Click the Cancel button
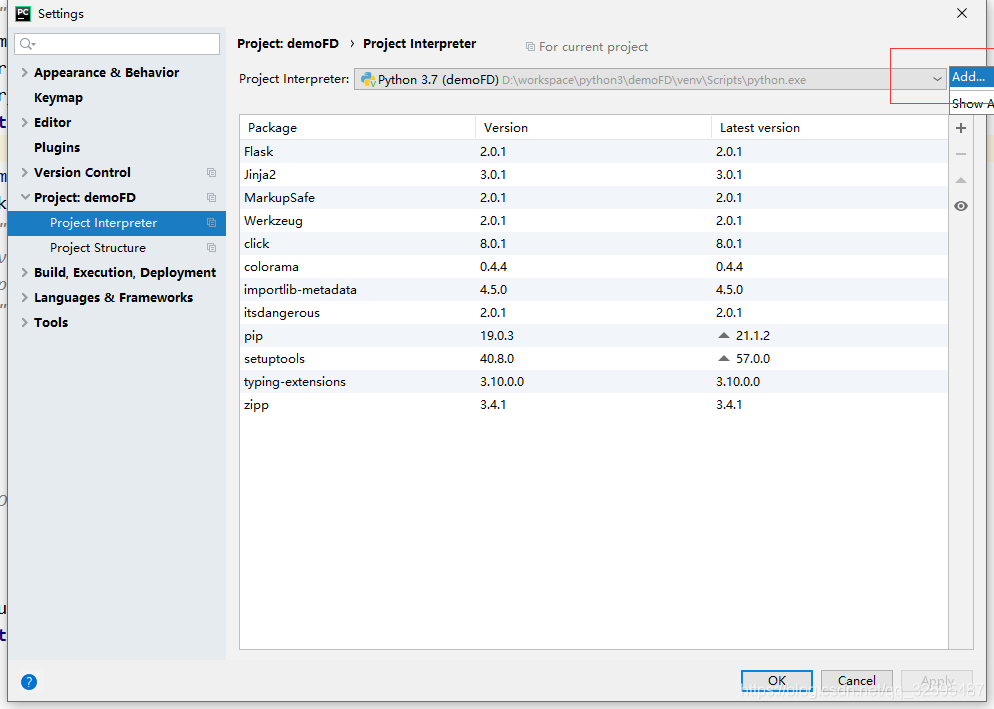 (x=856, y=680)
